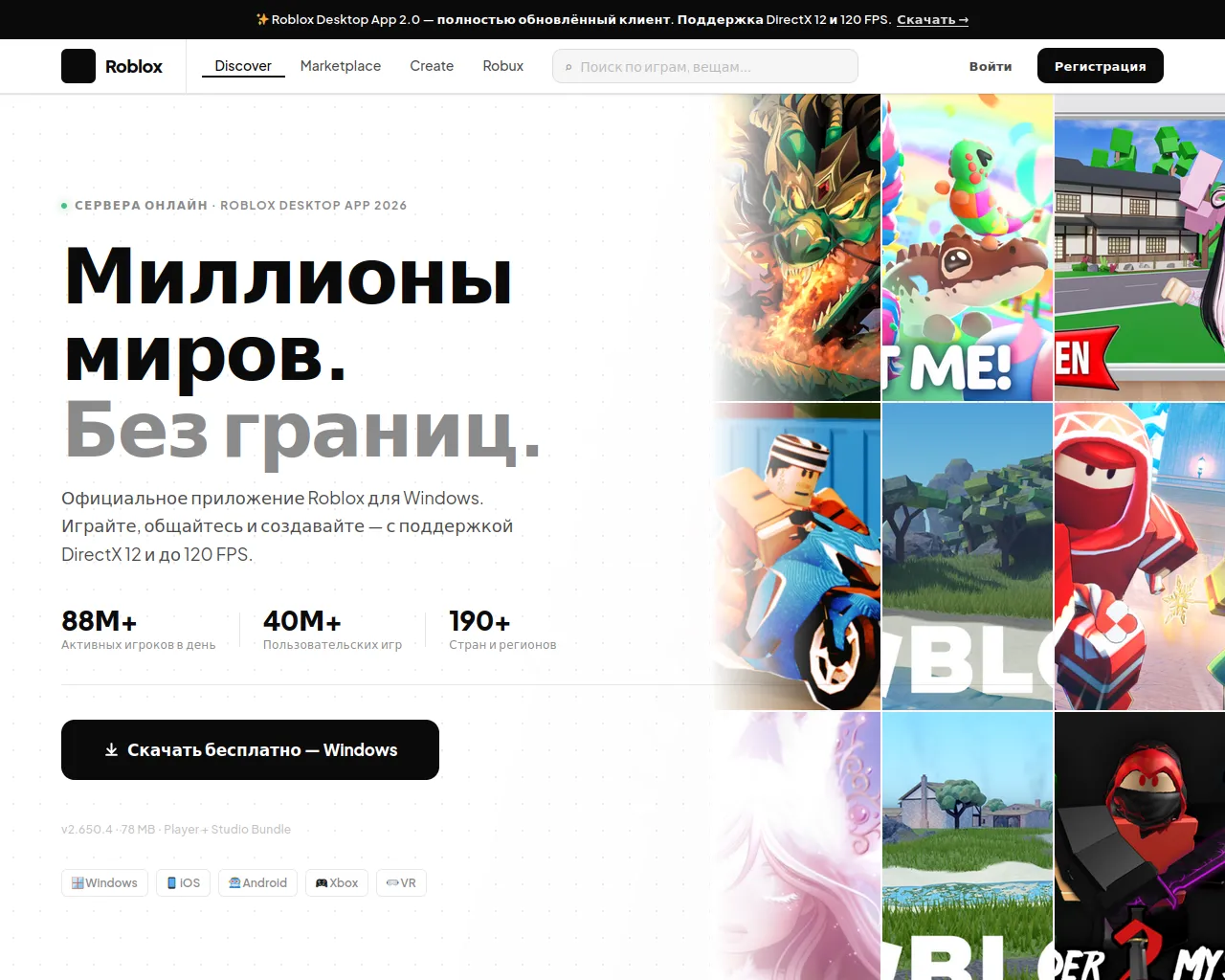This screenshot has width=1225, height=980.
Task: Click the «Миллионы миров.» headline
Action: click(288, 315)
